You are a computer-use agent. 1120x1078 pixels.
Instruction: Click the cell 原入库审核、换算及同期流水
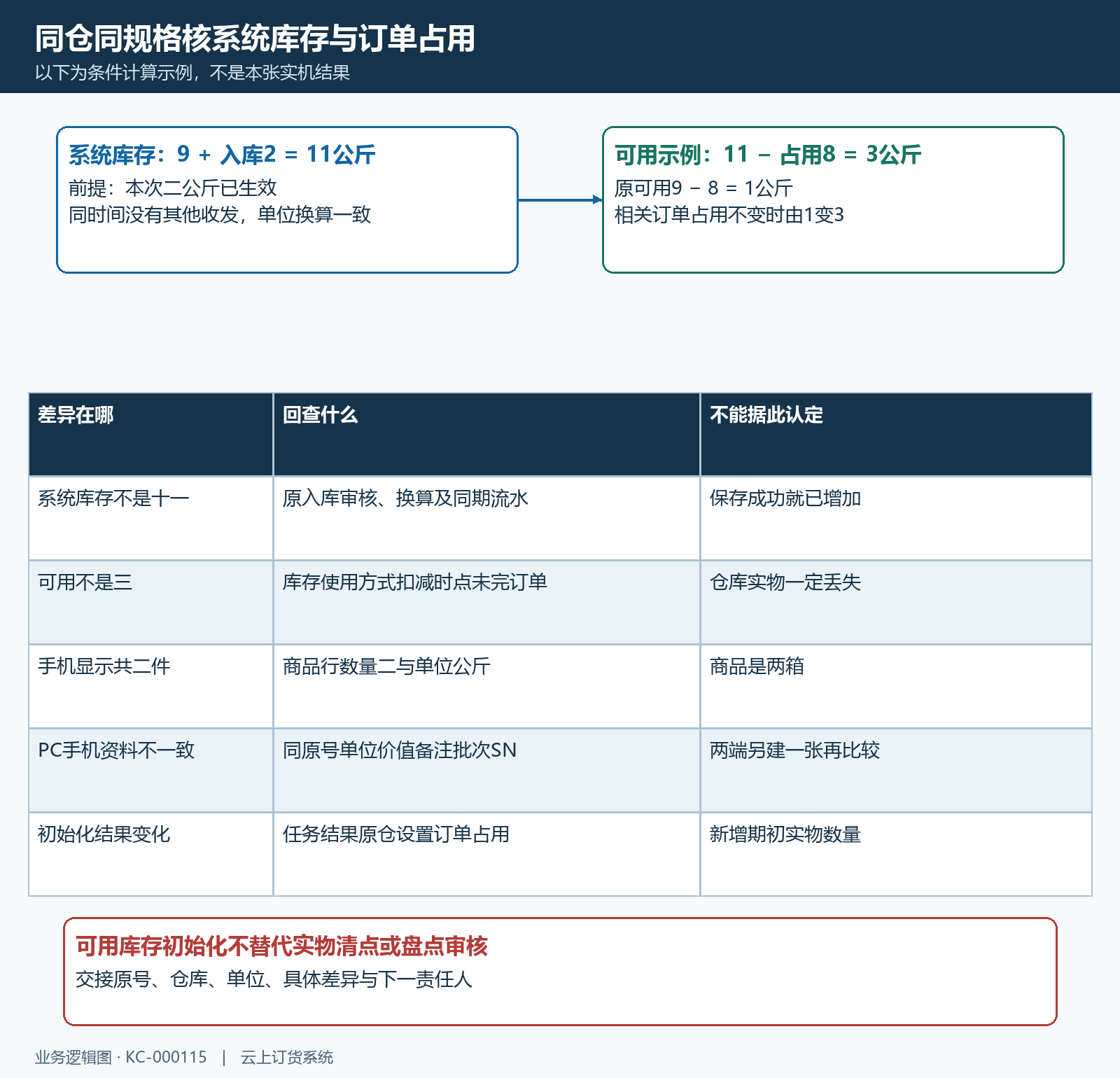(x=486, y=519)
